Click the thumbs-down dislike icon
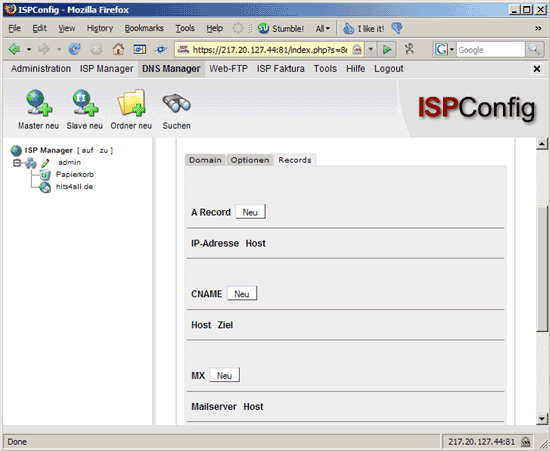 (x=397, y=28)
